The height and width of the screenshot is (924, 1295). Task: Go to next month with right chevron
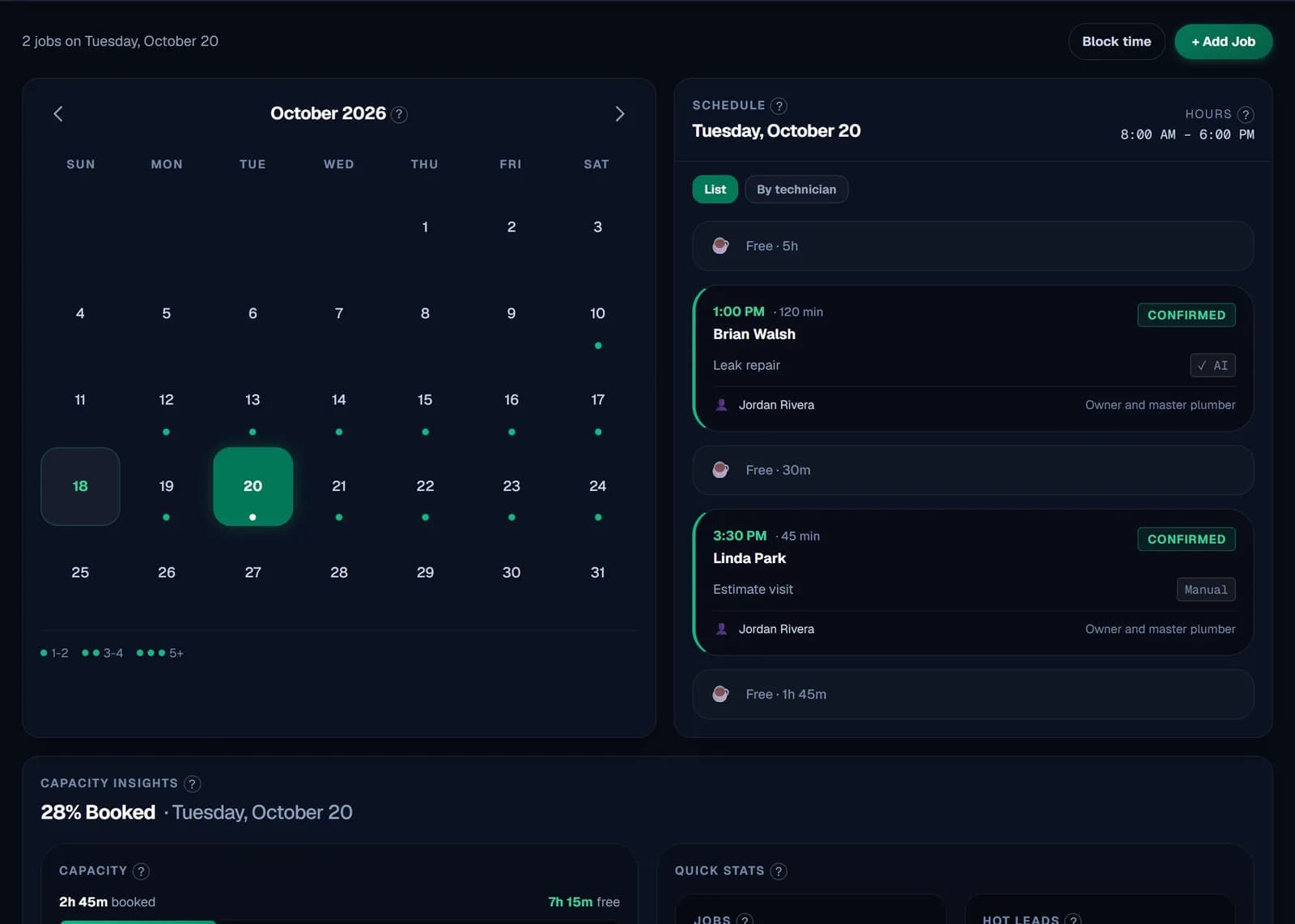619,114
